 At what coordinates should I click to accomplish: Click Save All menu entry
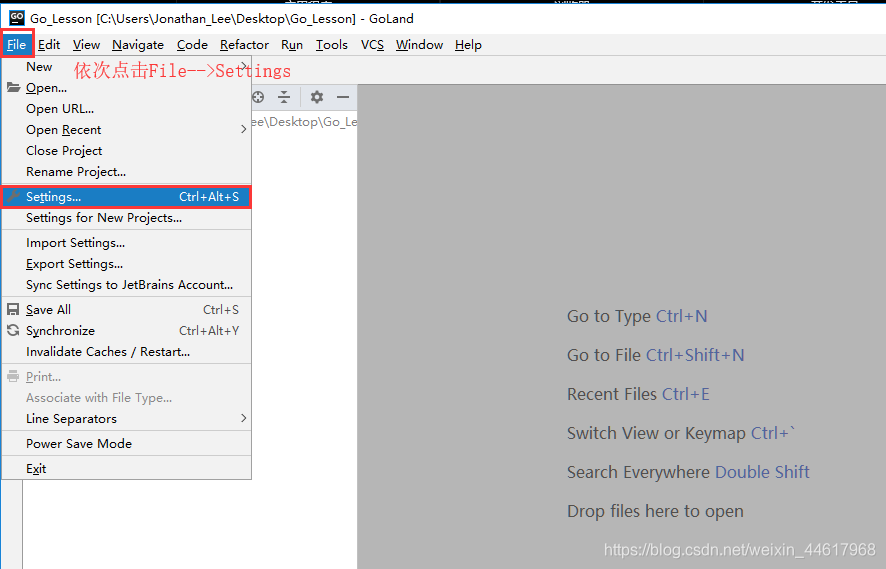click(127, 310)
